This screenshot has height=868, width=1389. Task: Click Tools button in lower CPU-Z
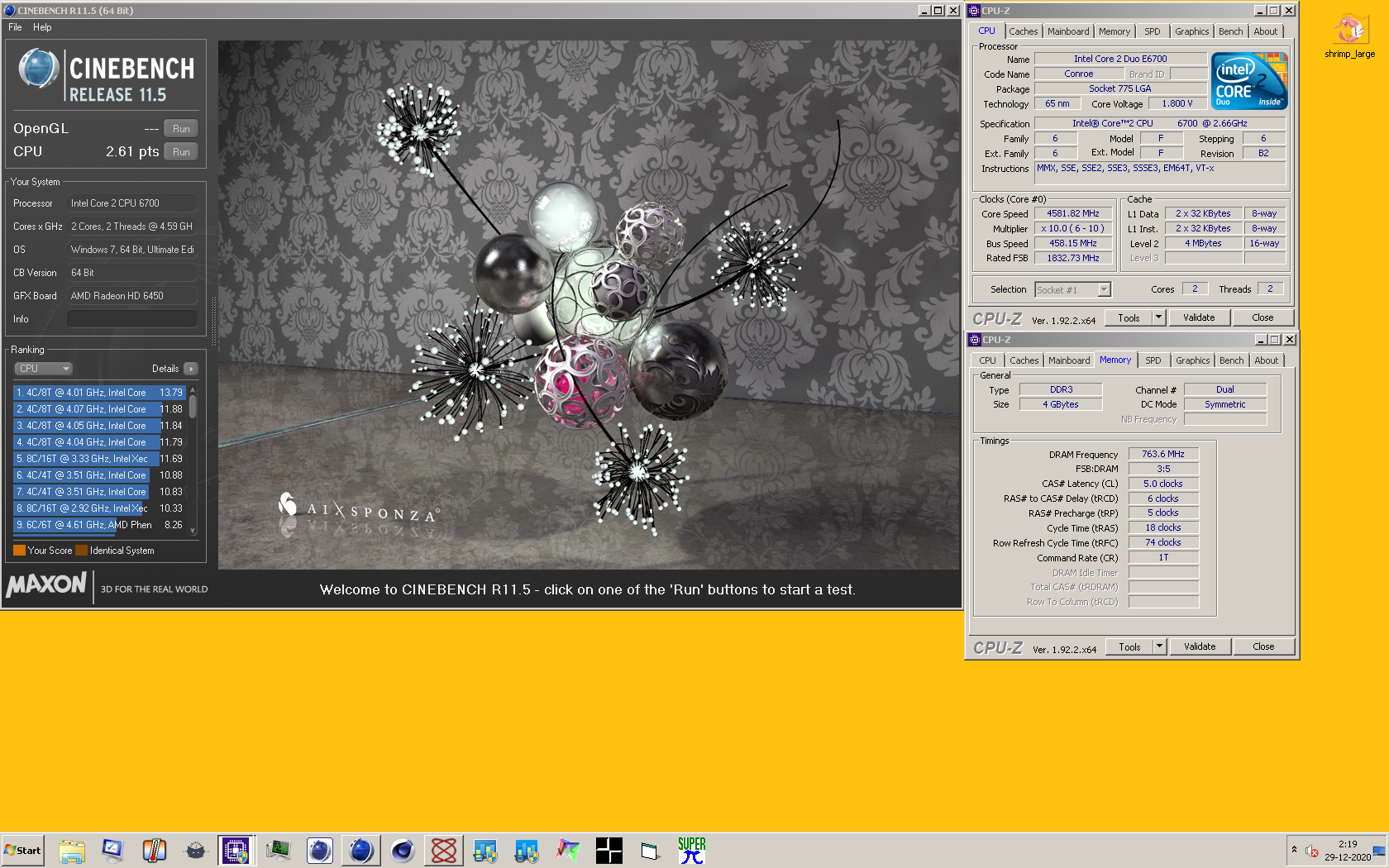click(1129, 647)
